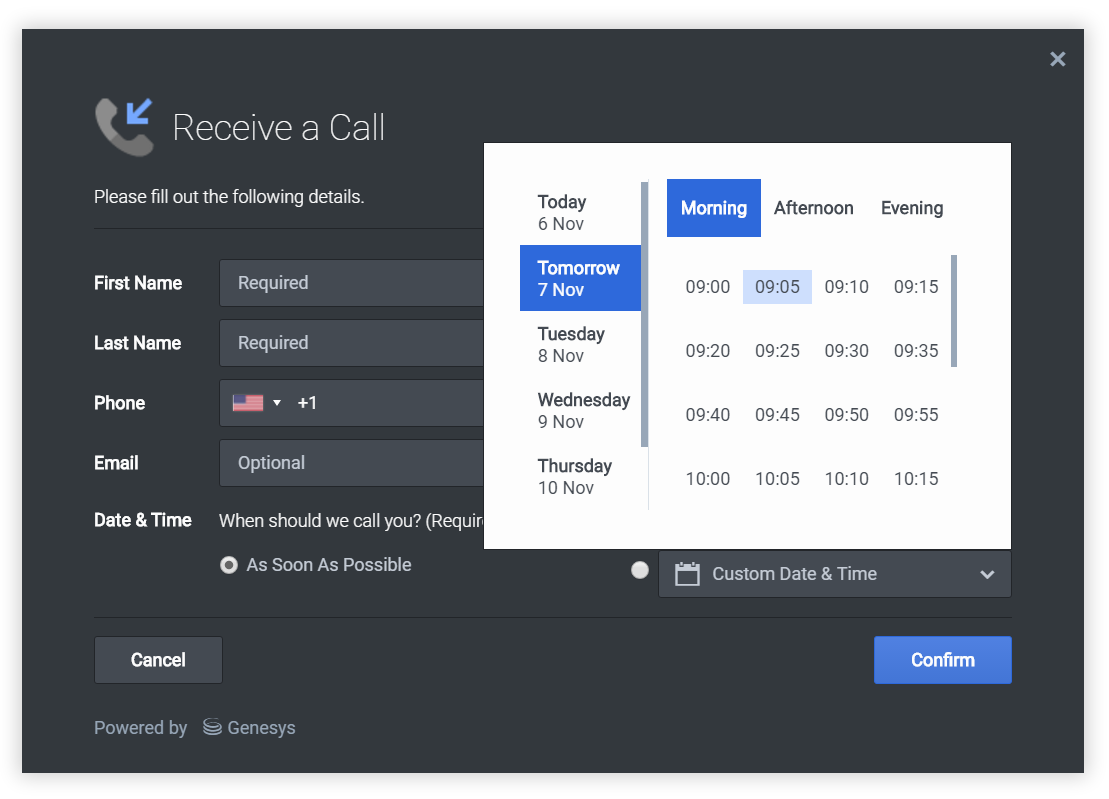
Task: Click the calendar icon in Custom Date field
Action: click(x=687, y=574)
